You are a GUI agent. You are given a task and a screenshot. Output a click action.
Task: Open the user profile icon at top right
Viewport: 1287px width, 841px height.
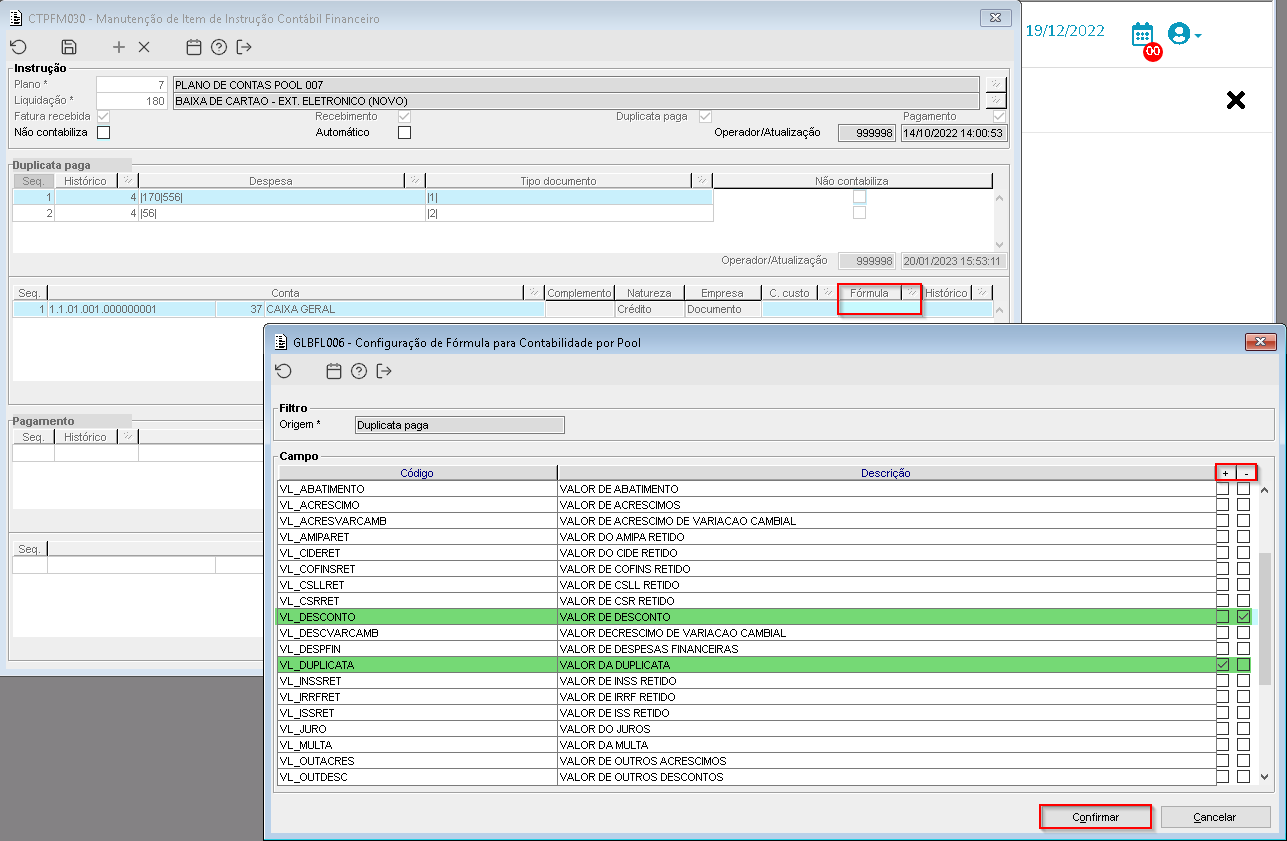pyautogui.click(x=1179, y=34)
